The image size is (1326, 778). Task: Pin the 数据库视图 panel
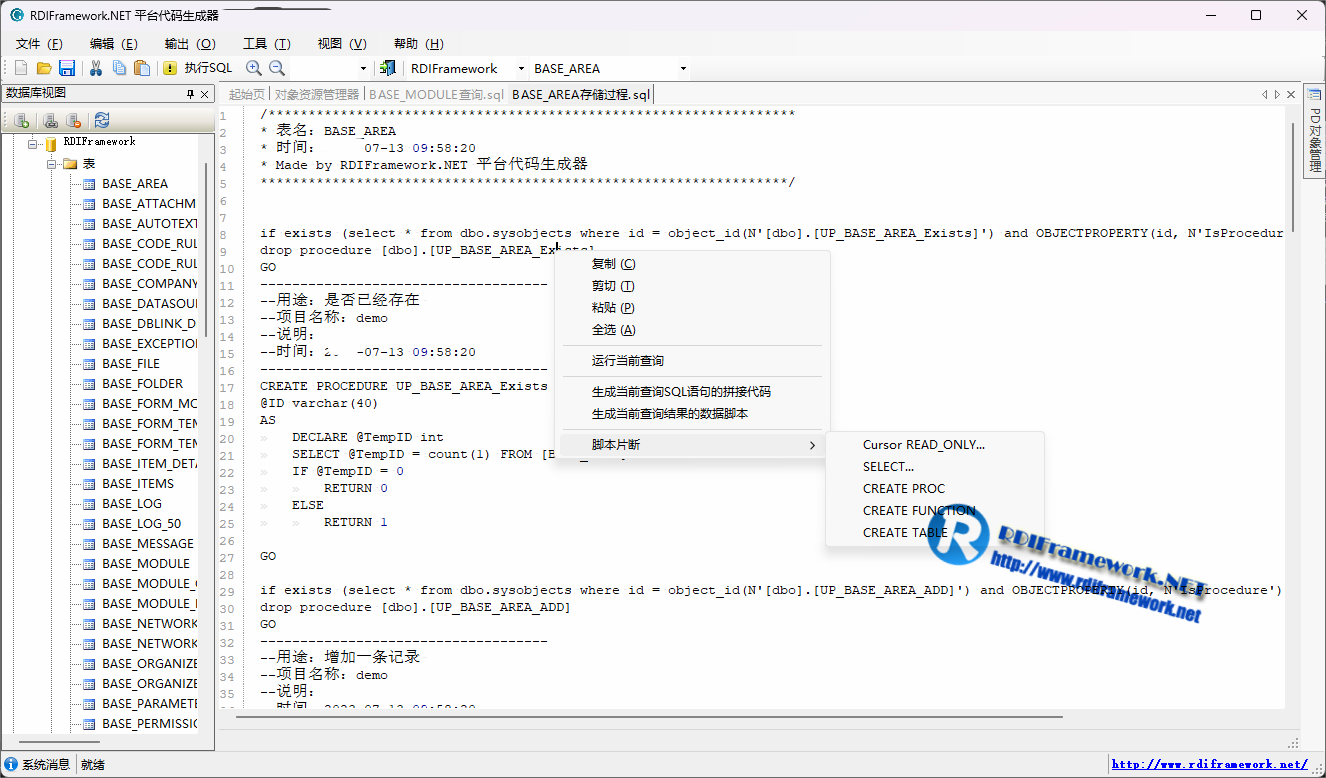(x=190, y=94)
